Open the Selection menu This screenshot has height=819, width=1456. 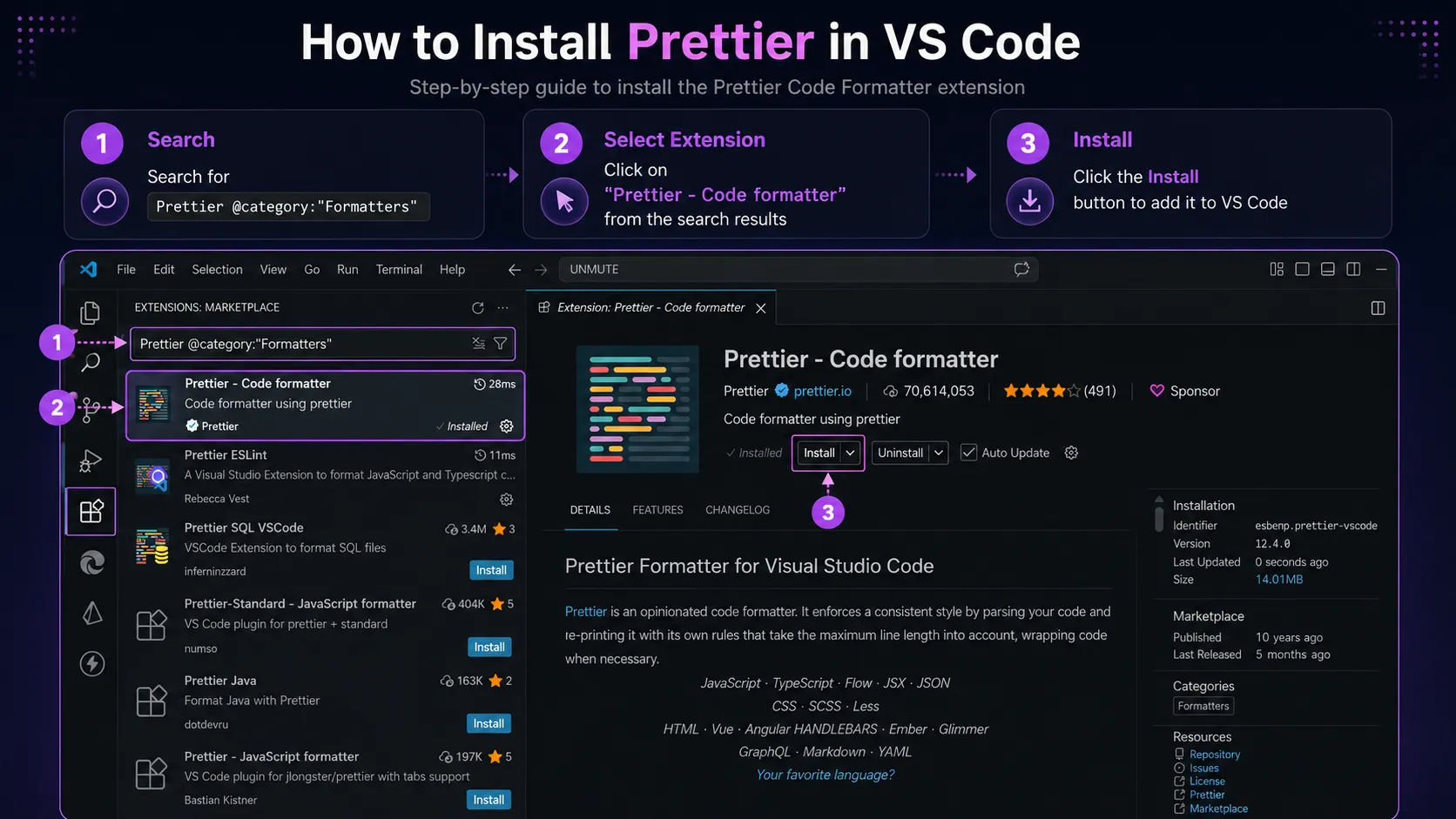click(x=217, y=270)
